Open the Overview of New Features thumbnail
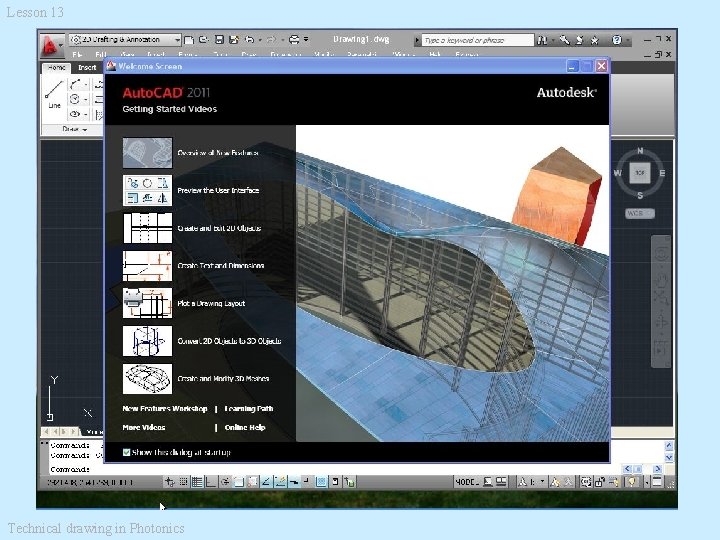Viewport: 720px width, 540px height. click(147, 153)
